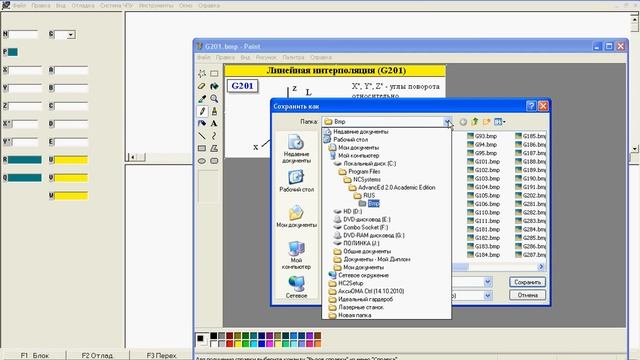Click the help question mark in save dialog

(531, 106)
